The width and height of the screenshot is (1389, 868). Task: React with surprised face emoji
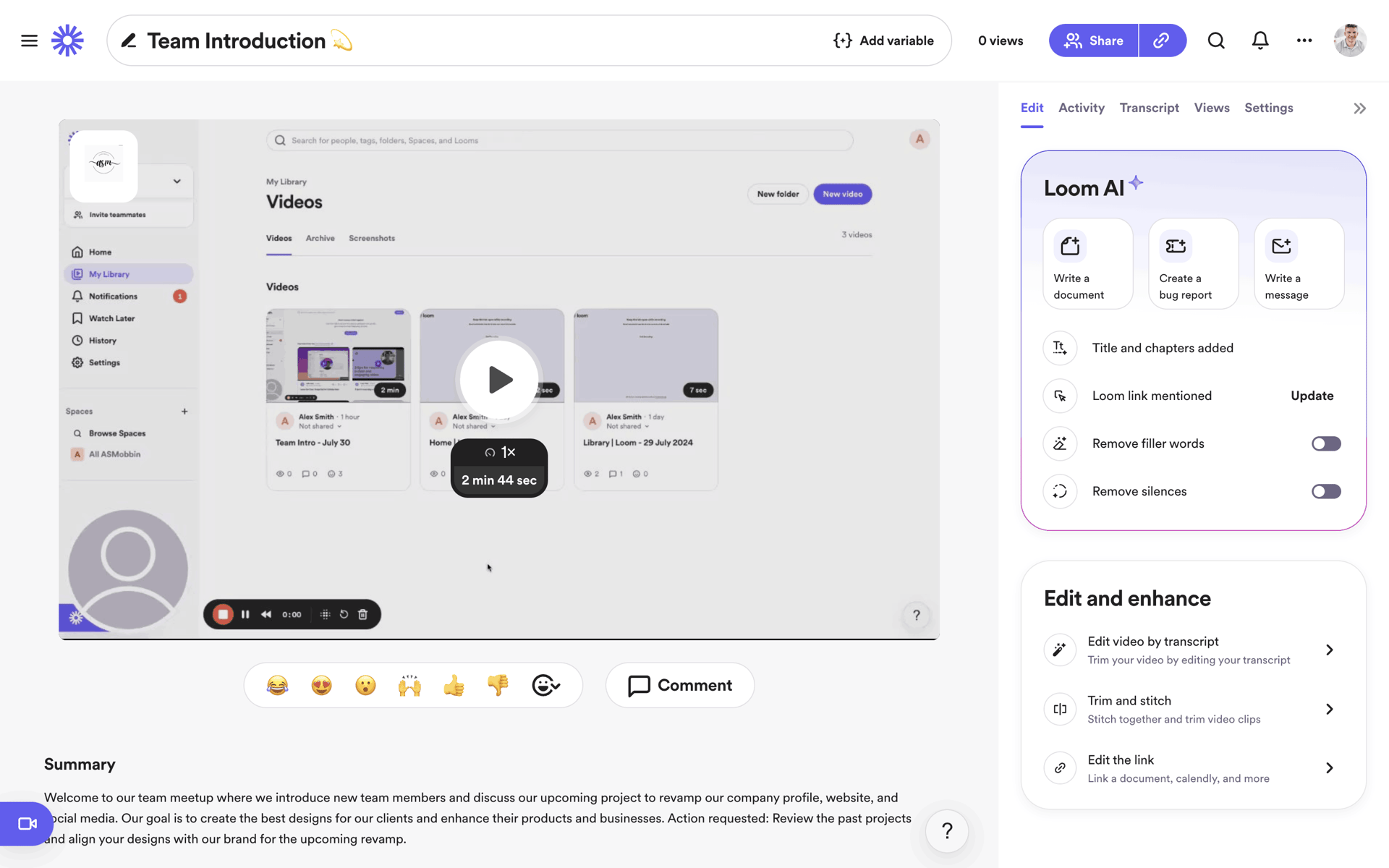(x=365, y=685)
